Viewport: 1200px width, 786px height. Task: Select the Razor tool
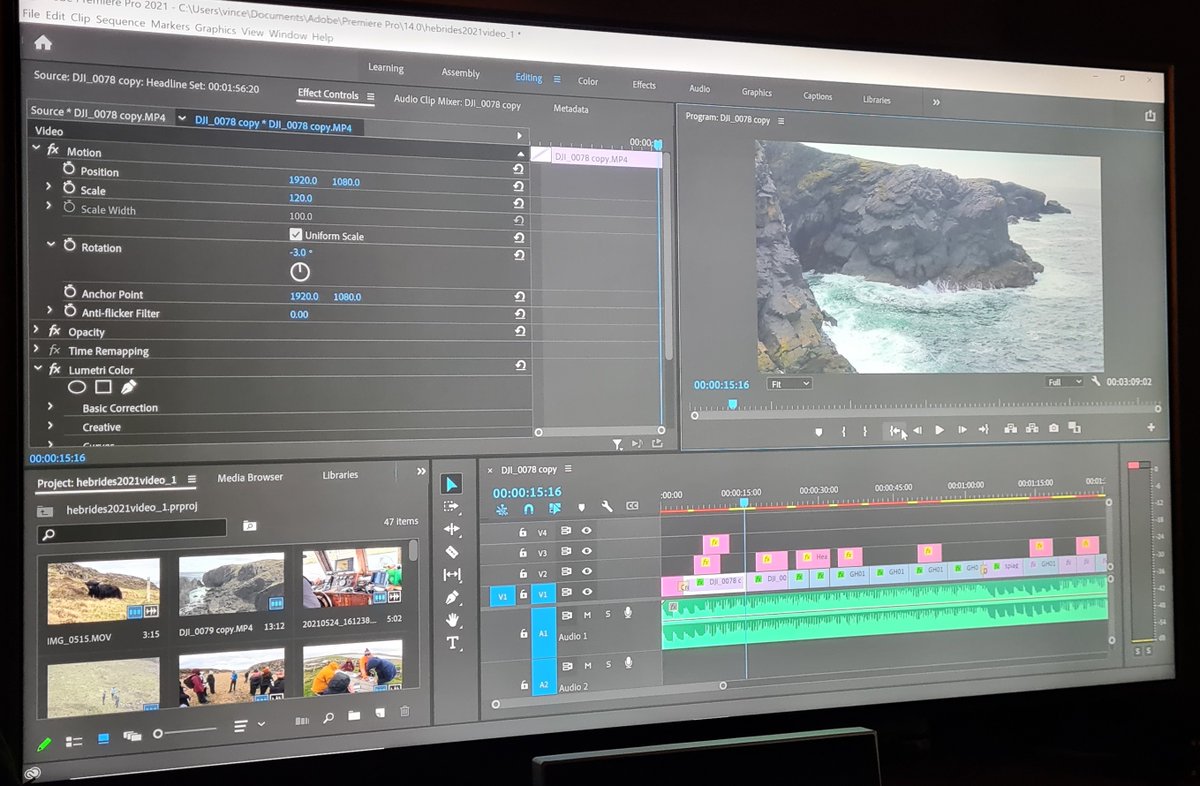tap(451, 552)
